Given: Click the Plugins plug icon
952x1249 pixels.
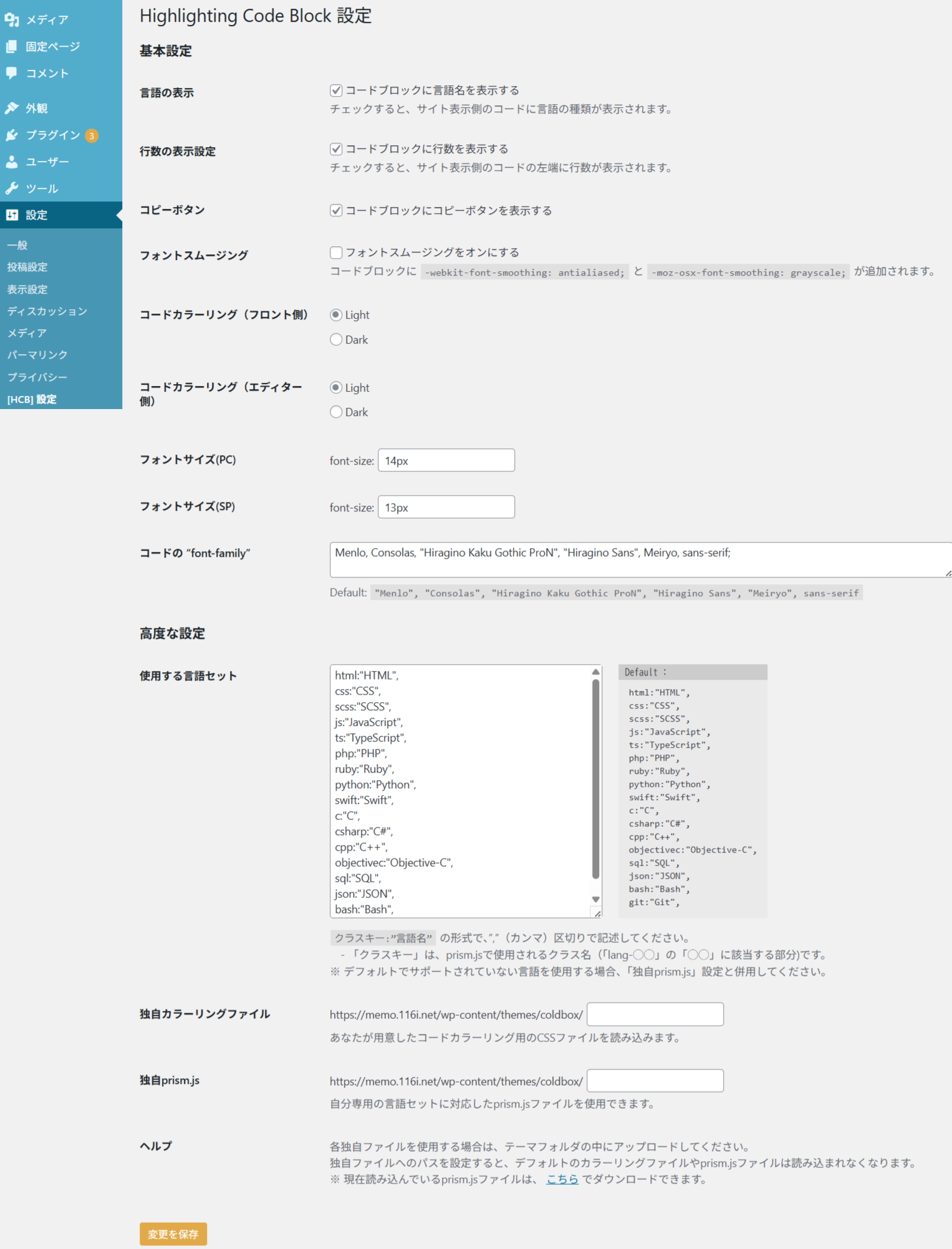Looking at the screenshot, I should 12,135.
